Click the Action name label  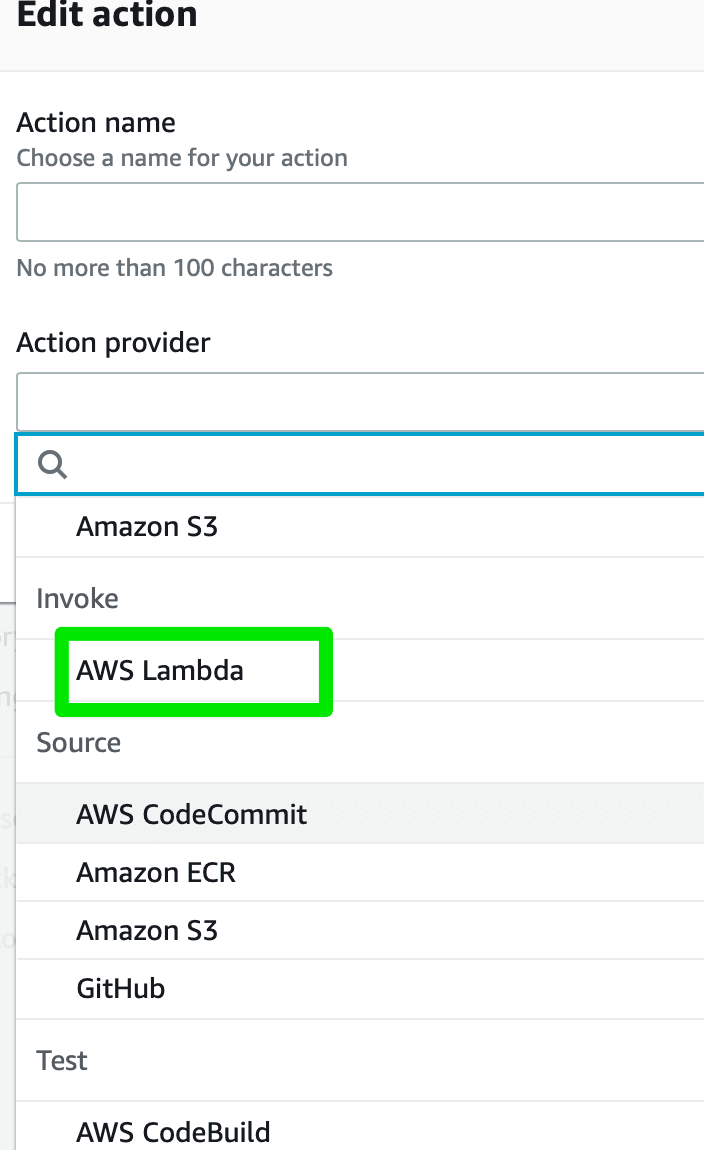point(96,122)
